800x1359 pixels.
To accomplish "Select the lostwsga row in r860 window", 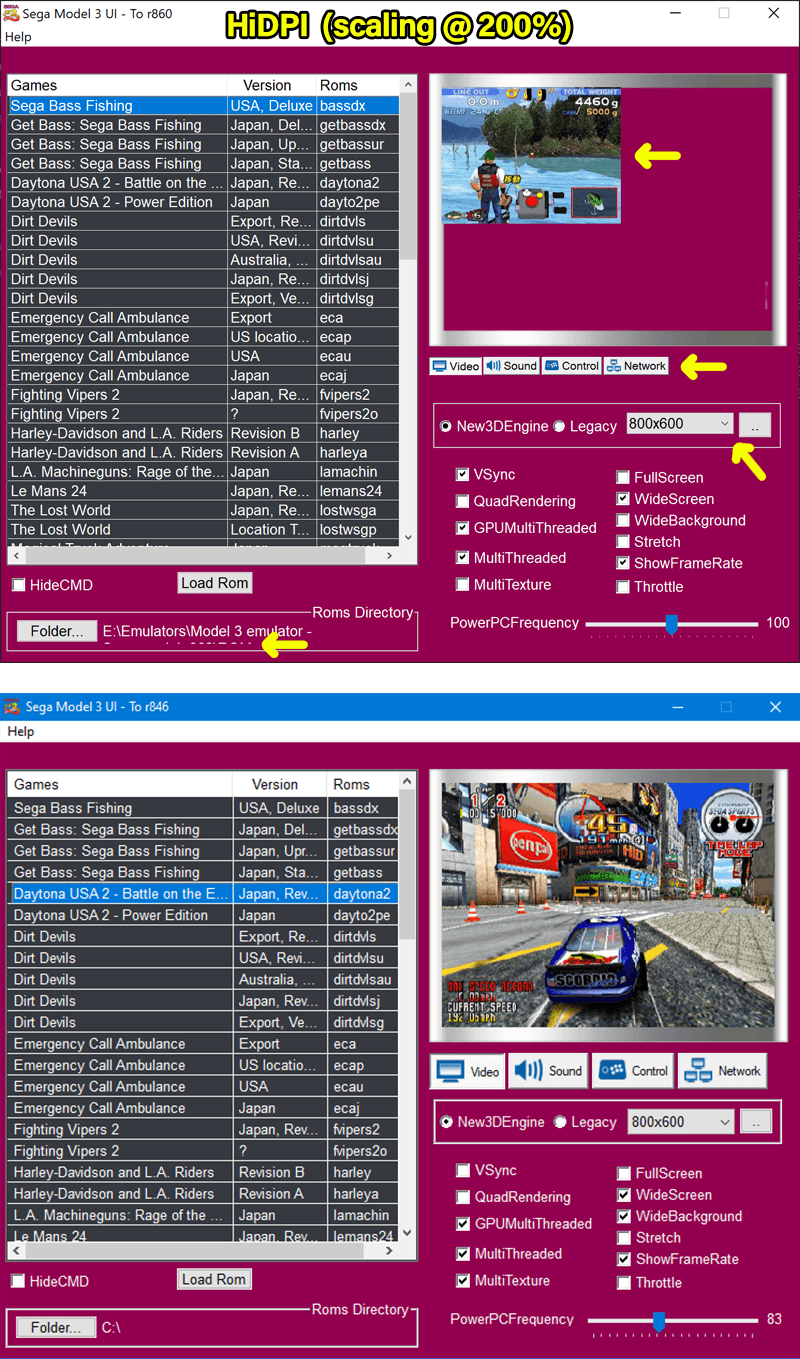I will pos(203,510).
